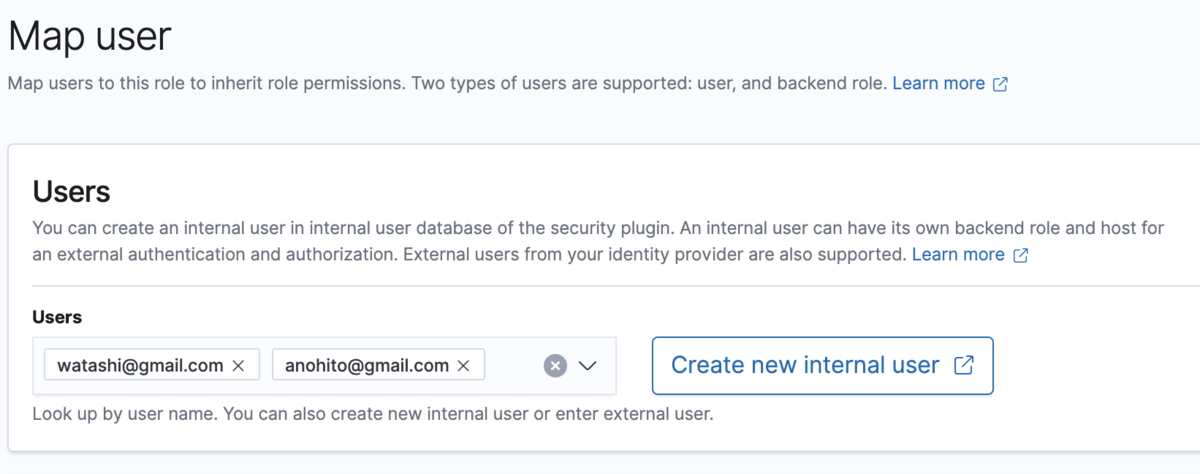Viewport: 1200px width, 474px height.
Task: Clear all selected users in combo box
Action: [555, 366]
